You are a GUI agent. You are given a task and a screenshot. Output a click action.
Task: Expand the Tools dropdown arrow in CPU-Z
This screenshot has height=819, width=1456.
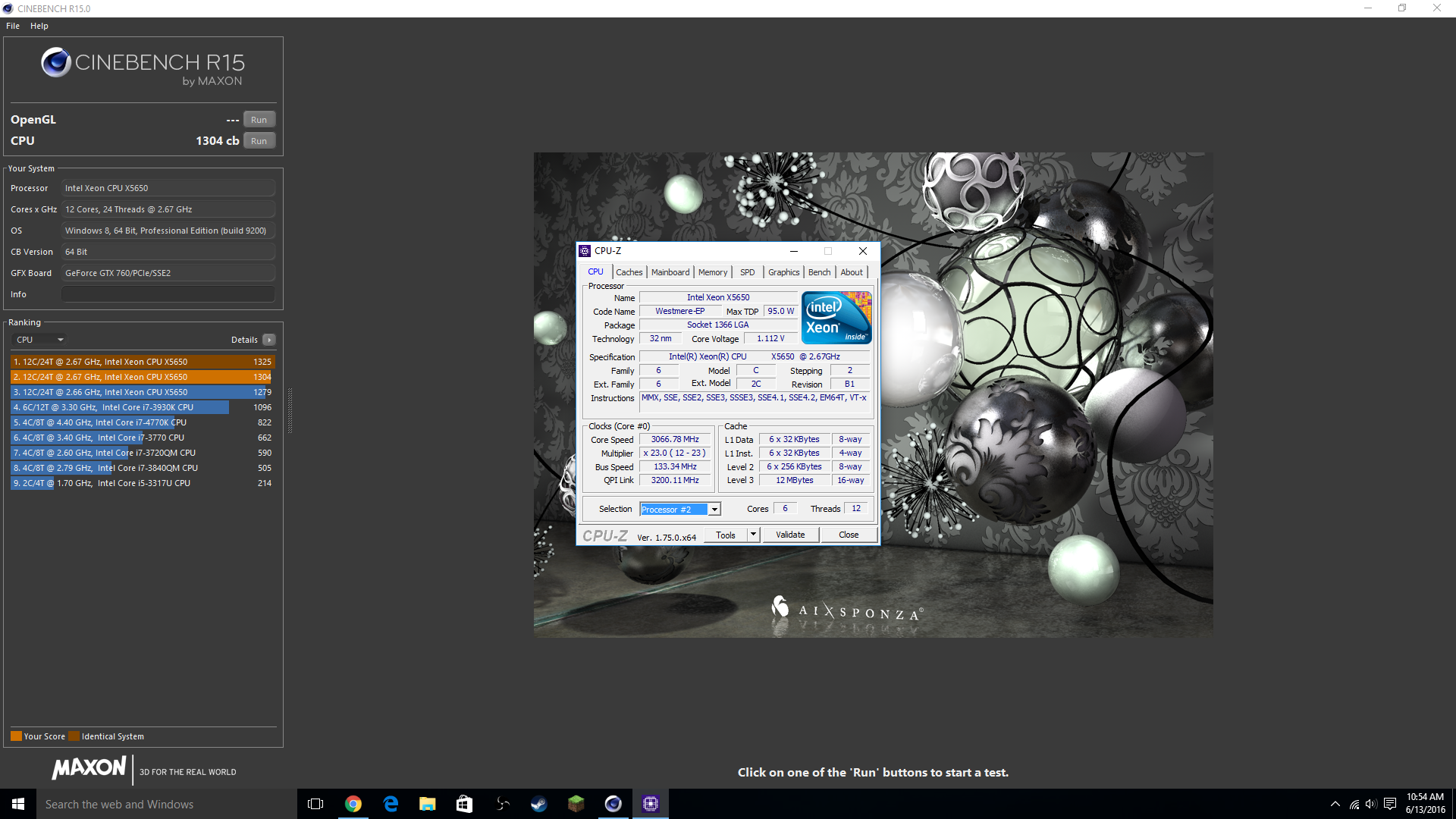click(753, 535)
